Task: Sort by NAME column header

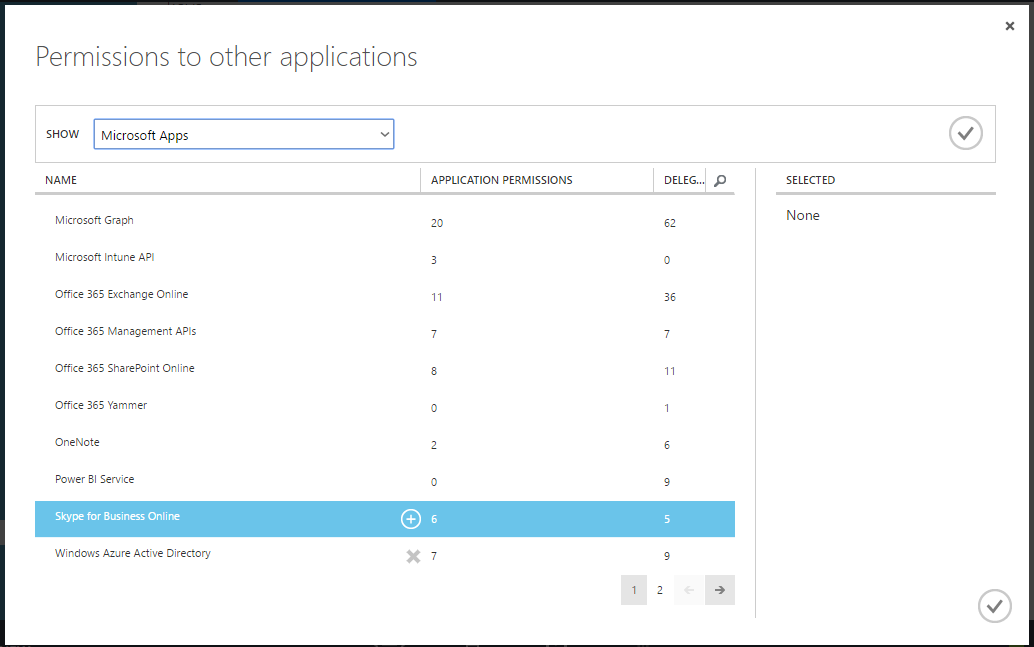Action: click(61, 180)
